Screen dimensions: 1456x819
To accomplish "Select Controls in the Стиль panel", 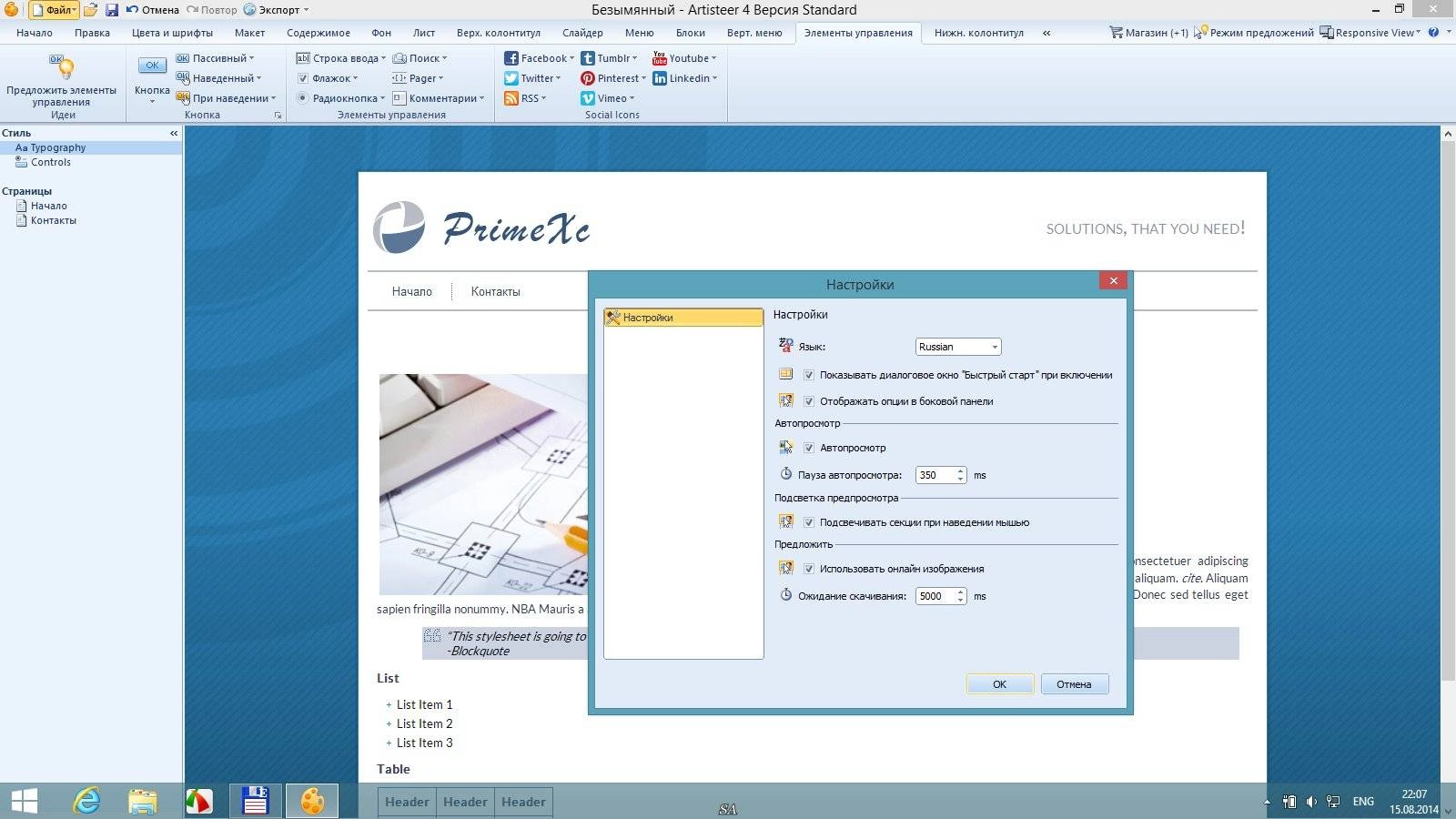I will pyautogui.click(x=50, y=162).
